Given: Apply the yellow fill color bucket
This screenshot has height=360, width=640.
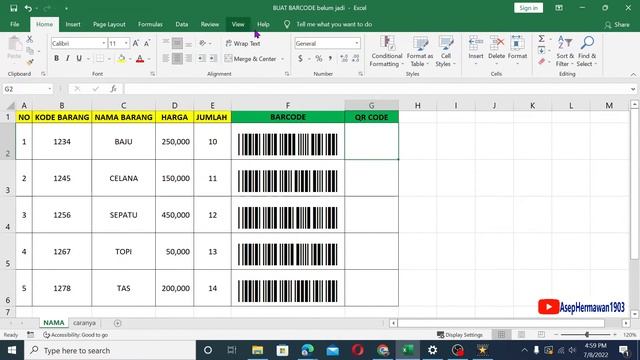Looking at the screenshot, I should coord(121,59).
